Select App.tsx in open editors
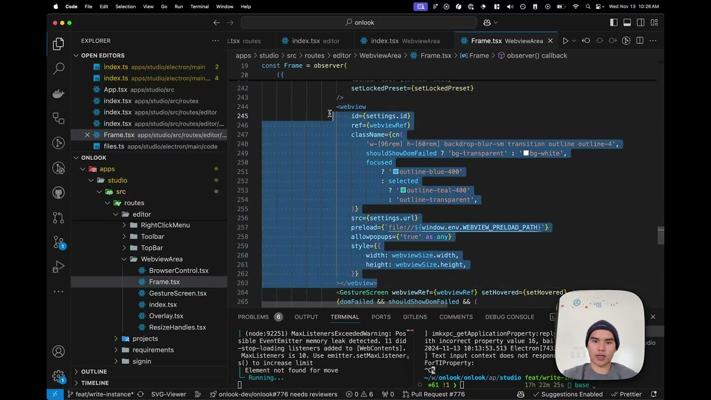 115,89
